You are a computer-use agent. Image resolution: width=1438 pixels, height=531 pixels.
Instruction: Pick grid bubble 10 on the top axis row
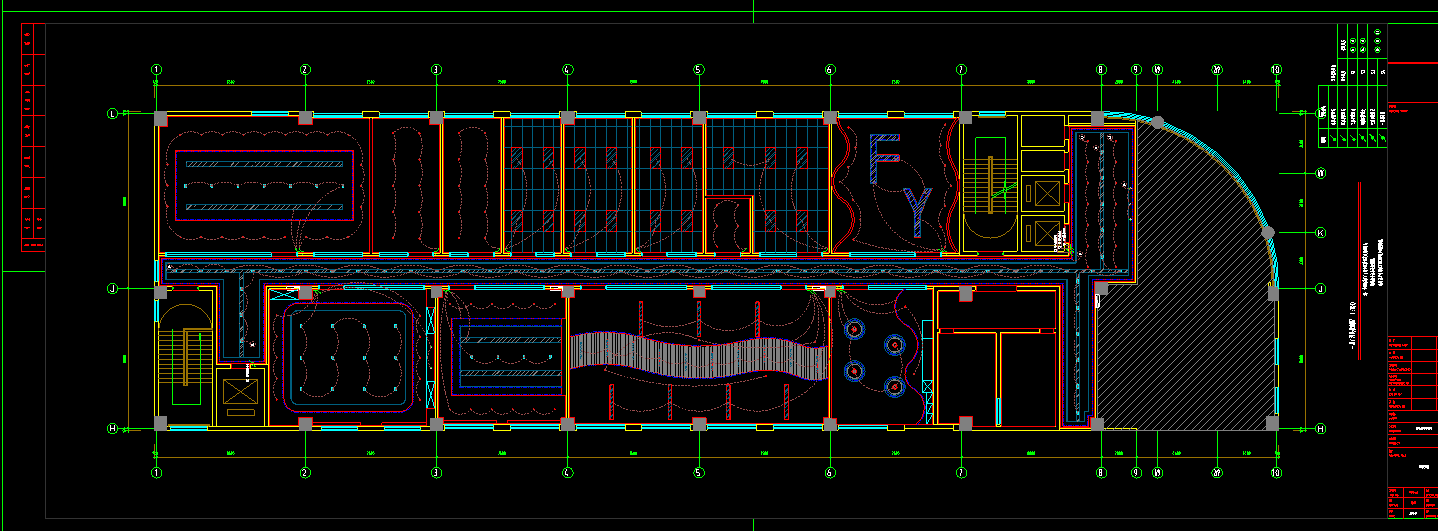coord(1276,70)
